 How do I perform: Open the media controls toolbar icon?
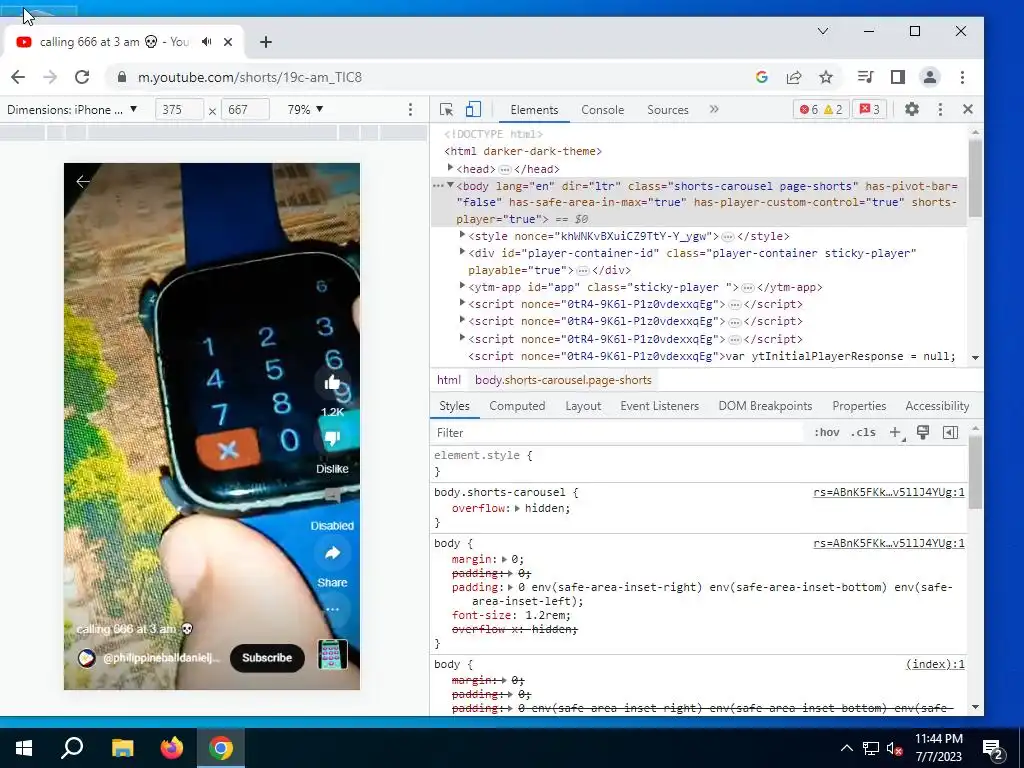point(865,77)
